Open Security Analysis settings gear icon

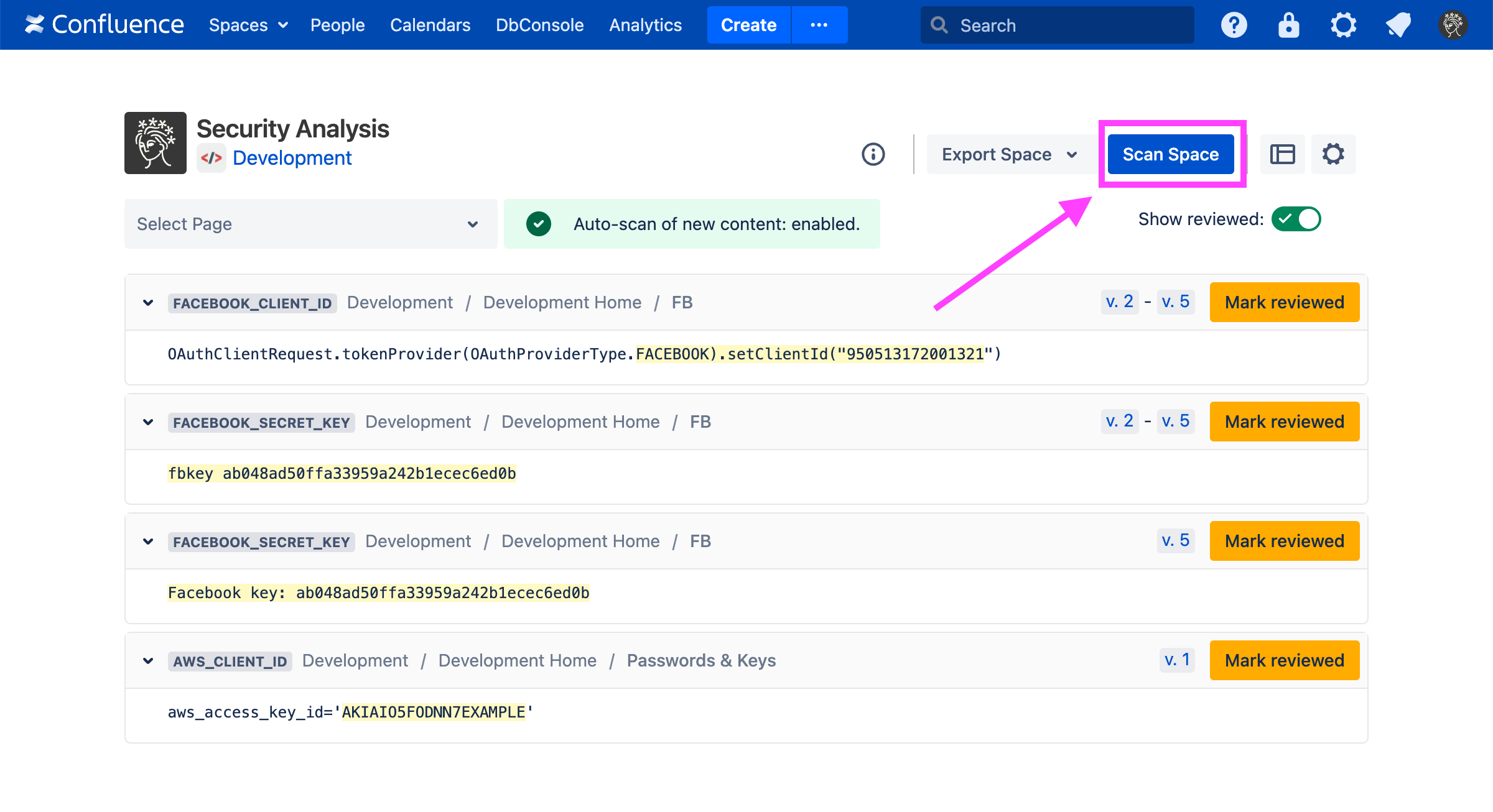pyautogui.click(x=1333, y=154)
